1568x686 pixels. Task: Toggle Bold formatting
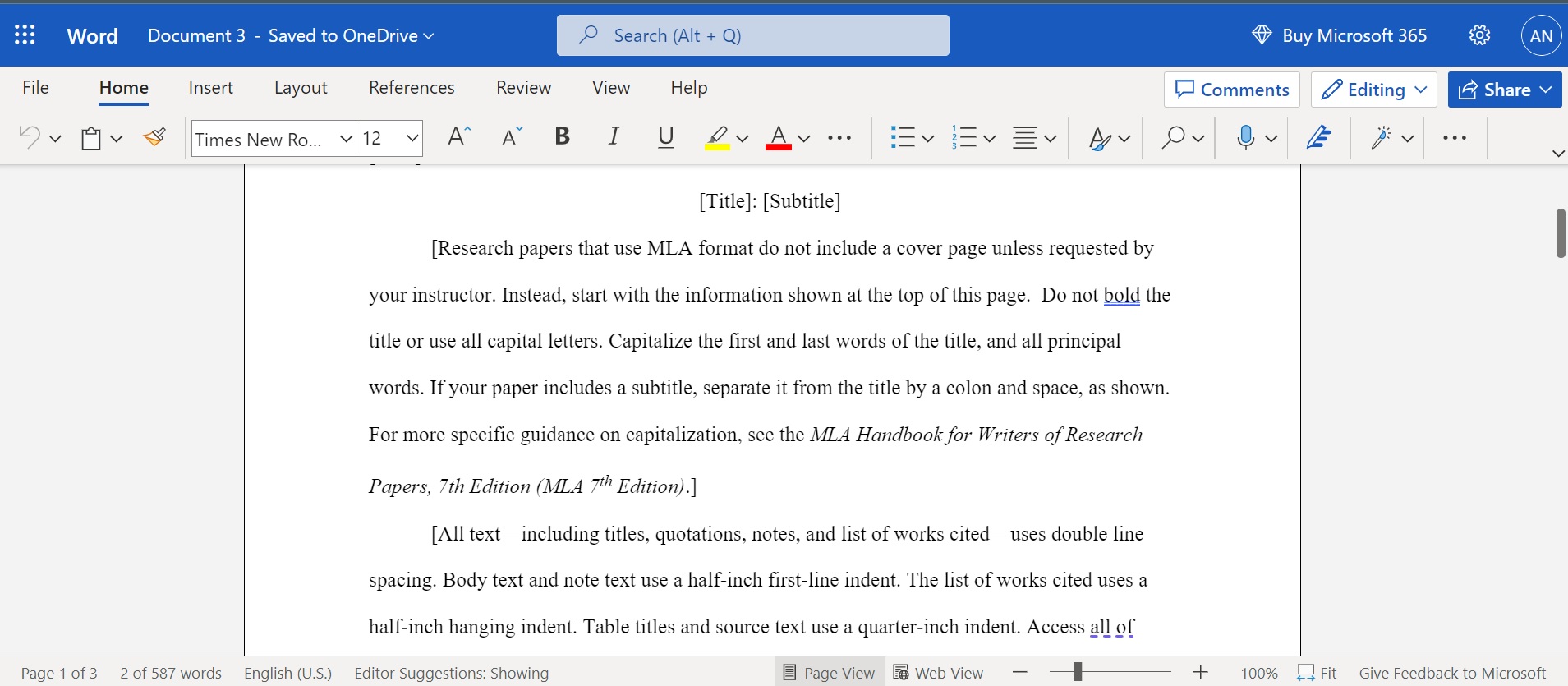(x=562, y=136)
